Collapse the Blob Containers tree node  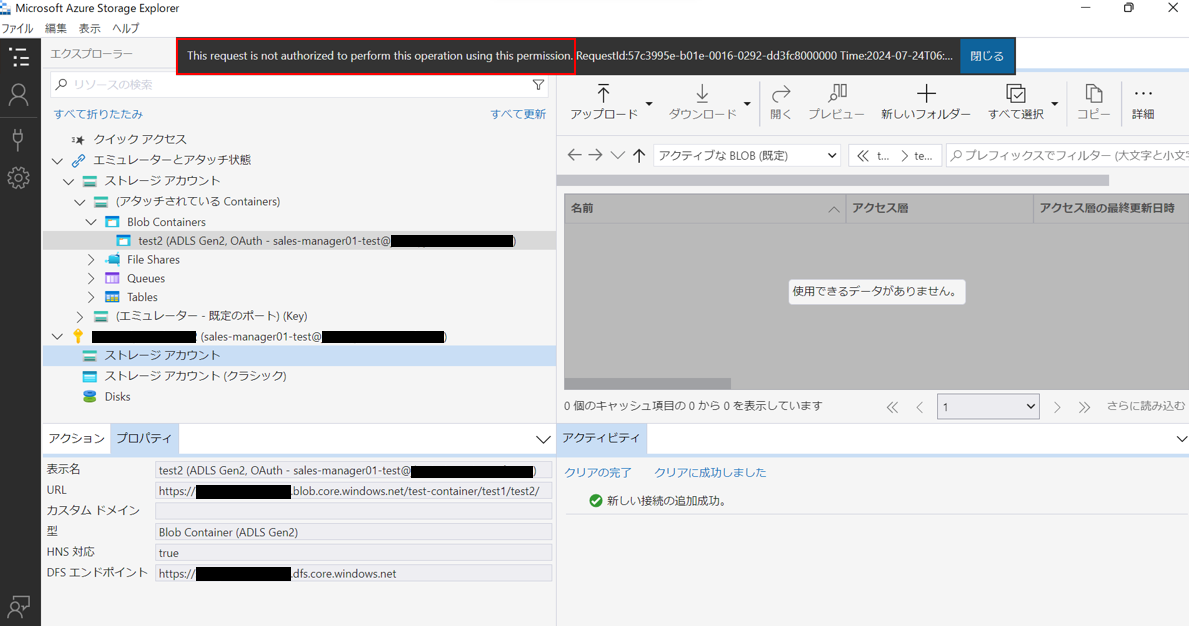[x=91, y=222]
